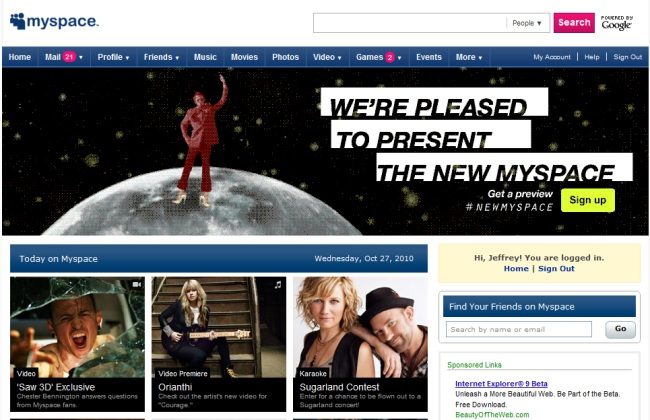Click the music note icon on Orianthi card
650x420 pixels.
pos(278,284)
